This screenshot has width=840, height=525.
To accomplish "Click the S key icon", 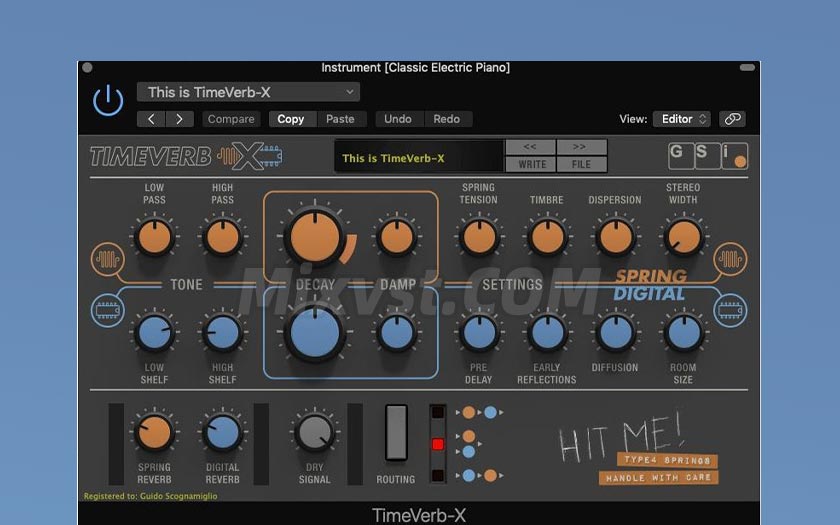I will coord(707,155).
